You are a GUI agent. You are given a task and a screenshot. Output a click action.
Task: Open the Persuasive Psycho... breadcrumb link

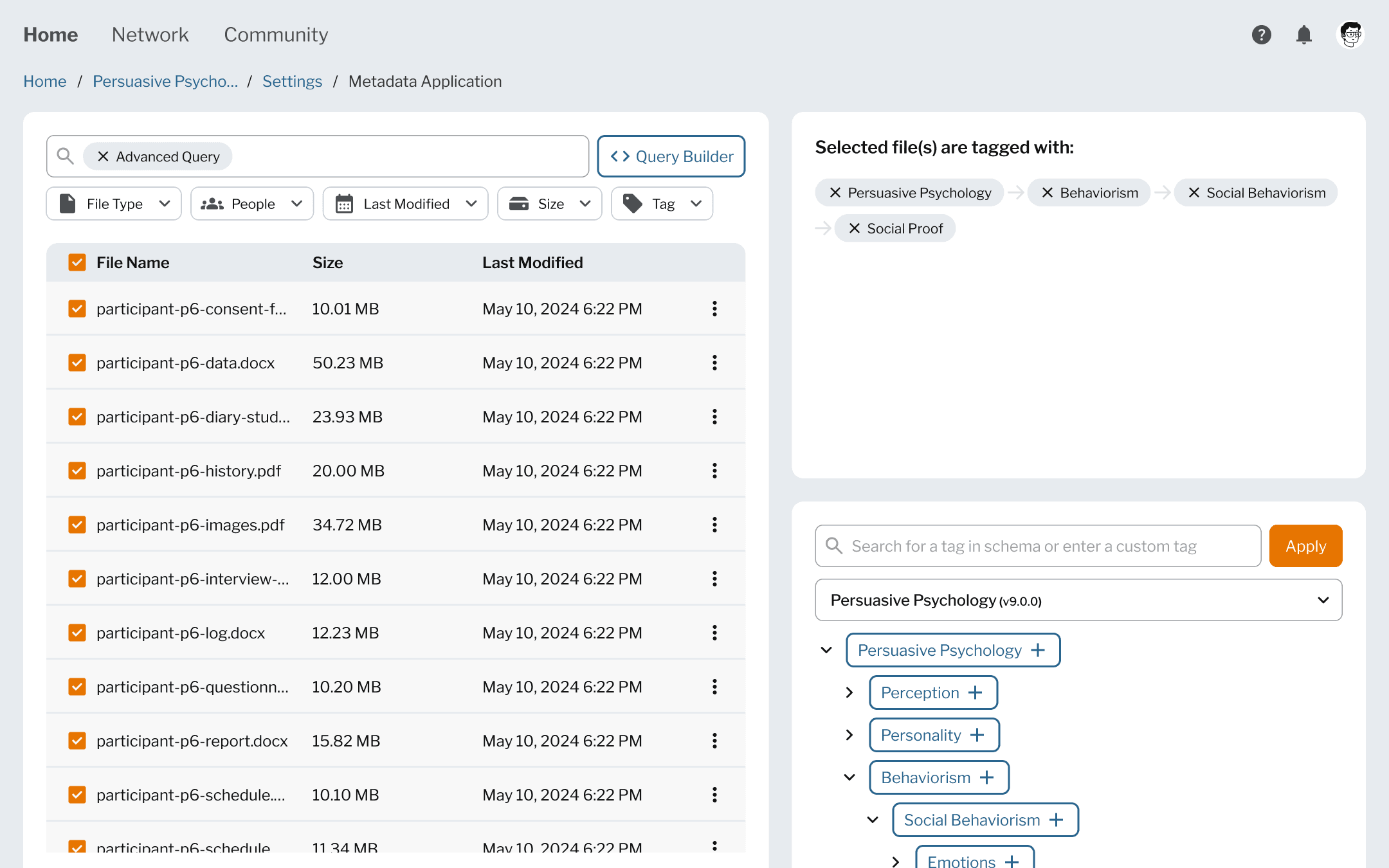click(x=165, y=82)
